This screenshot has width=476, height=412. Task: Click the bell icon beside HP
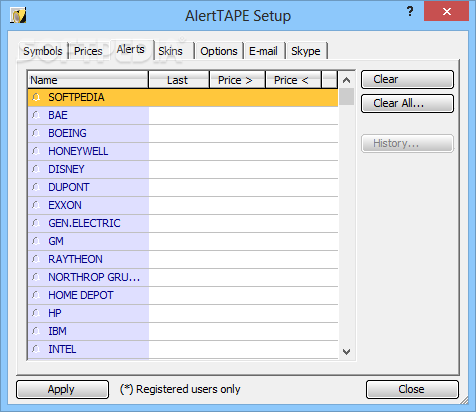pyautogui.click(x=36, y=313)
